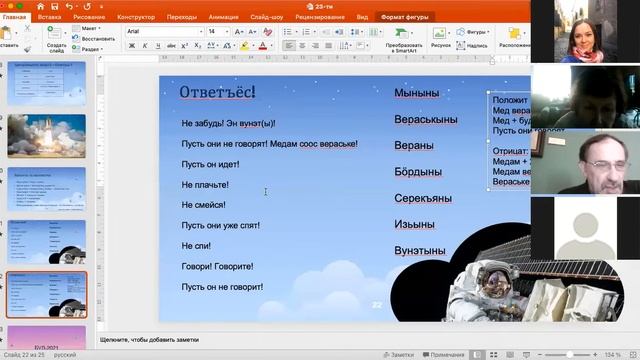Select the Вид tab
Screen dimensions: 640x360
362,17
